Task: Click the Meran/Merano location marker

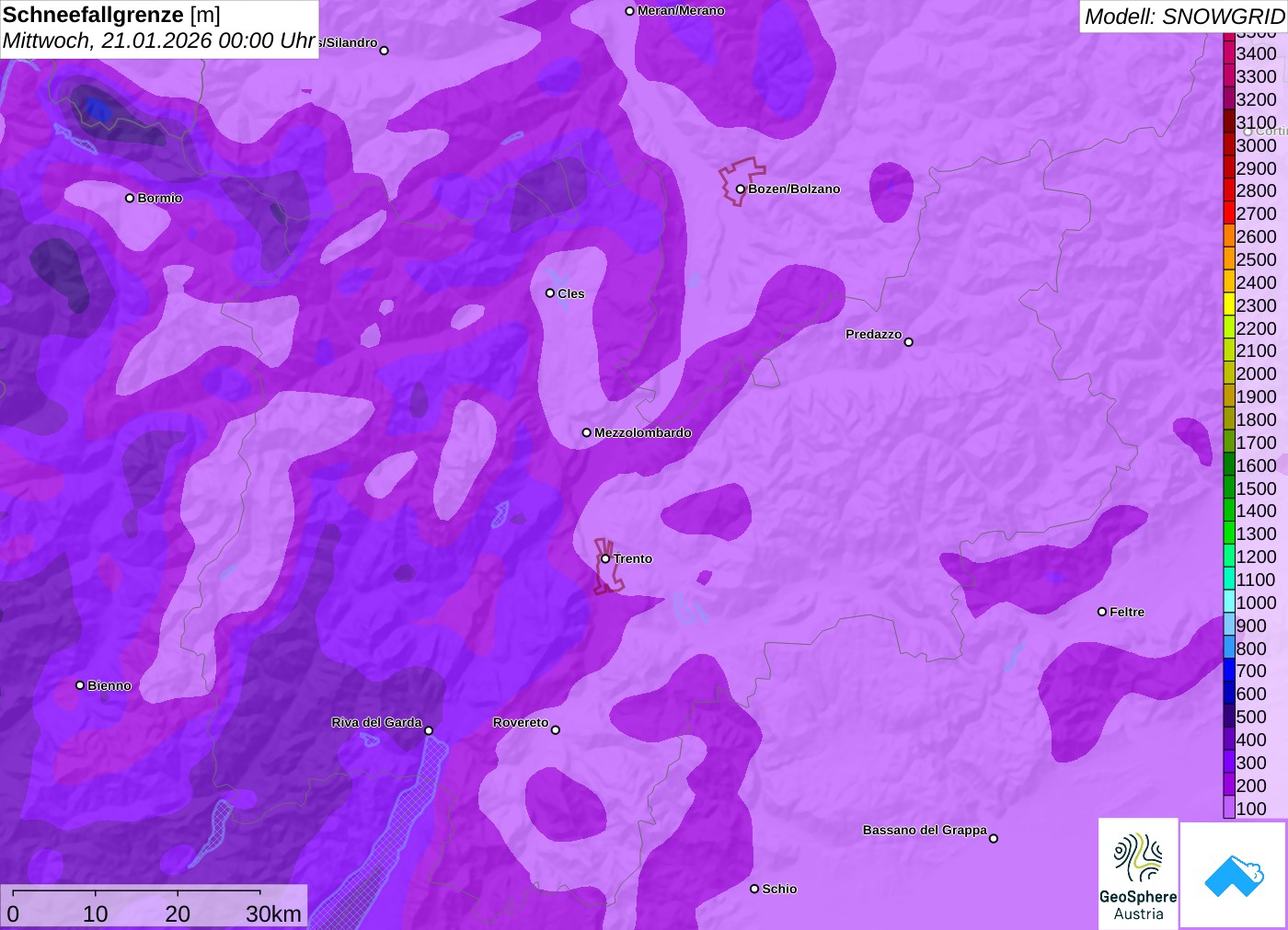Action: (x=629, y=11)
